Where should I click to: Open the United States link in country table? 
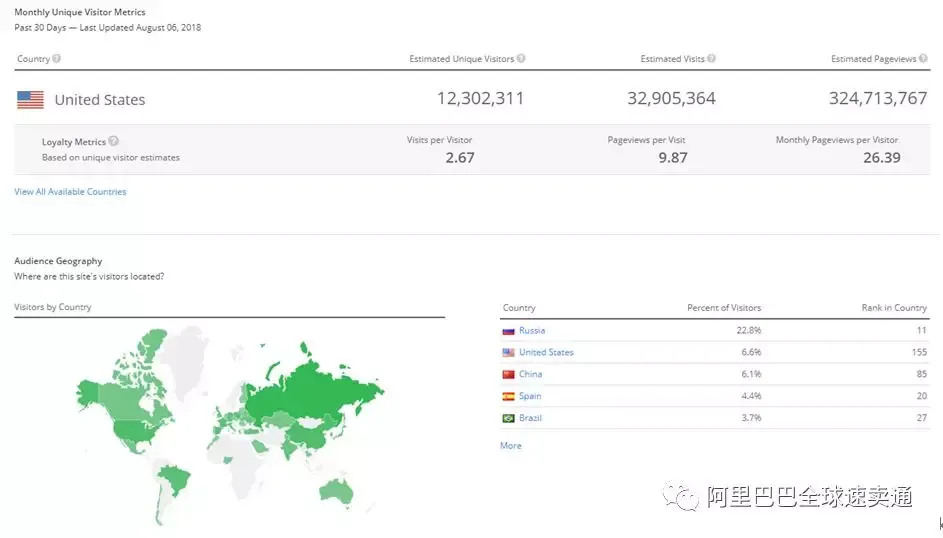pyautogui.click(x=546, y=352)
